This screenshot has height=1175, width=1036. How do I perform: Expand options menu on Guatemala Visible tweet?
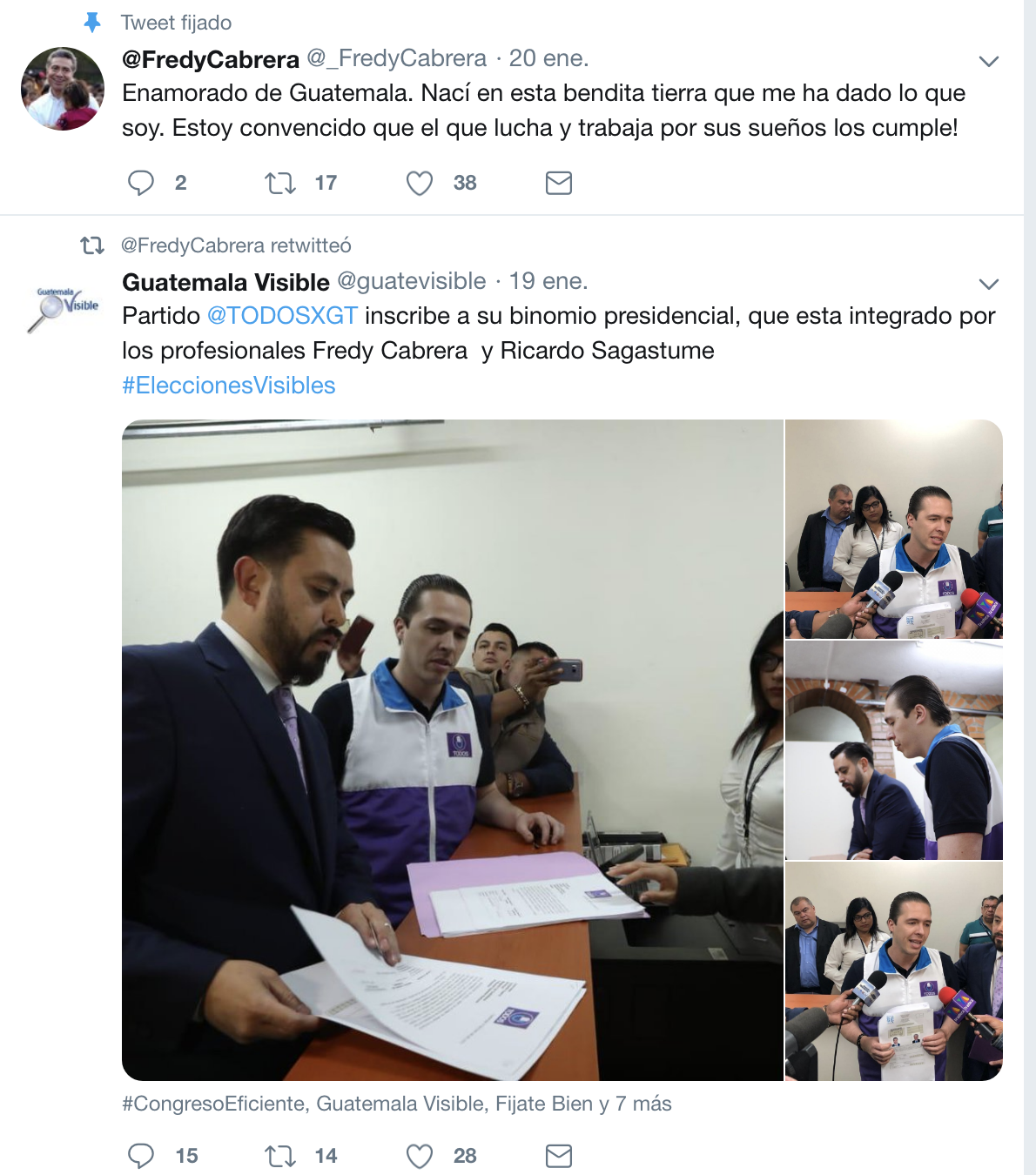click(x=988, y=284)
